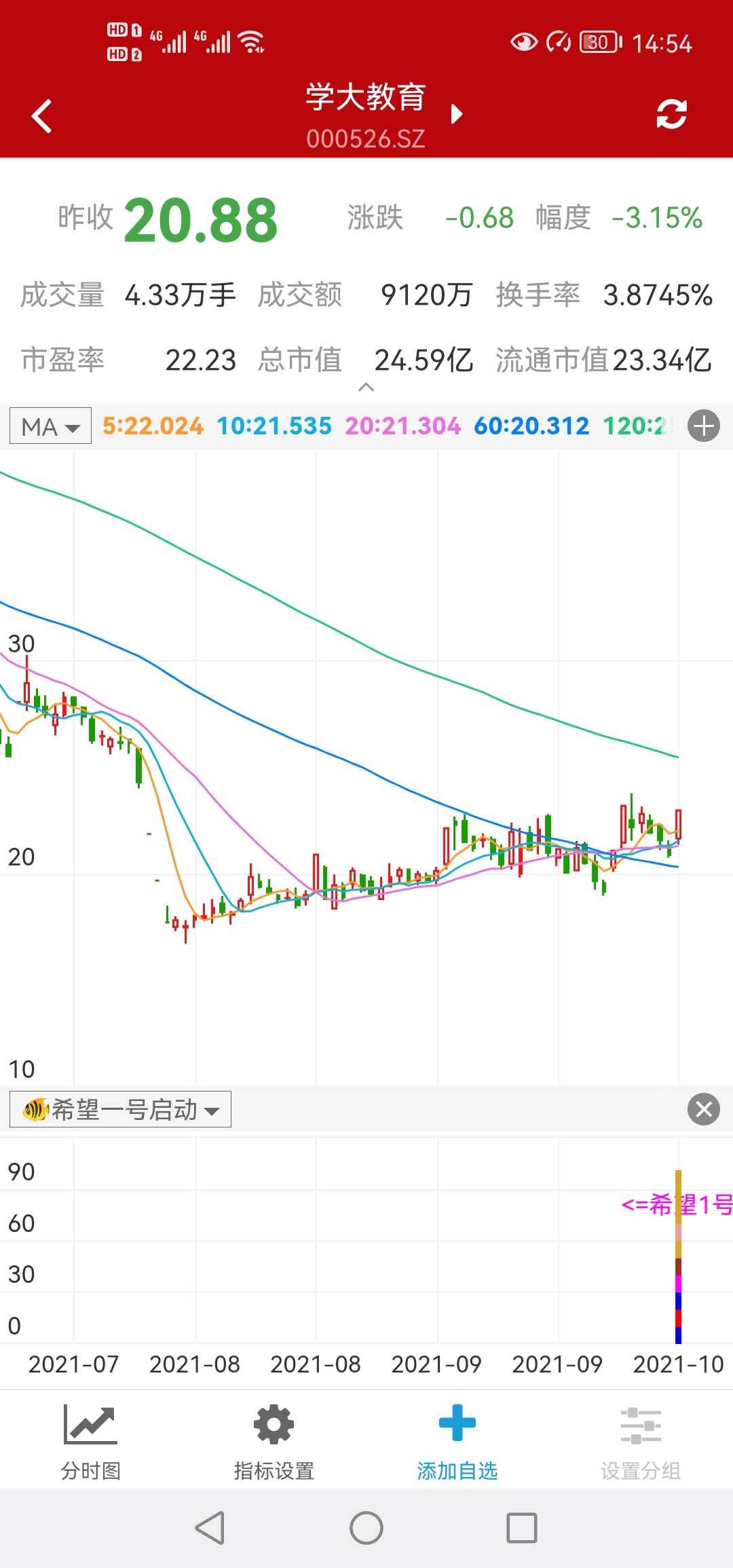The width and height of the screenshot is (733, 1568).
Task: Open 希望一号启动 indicator dropdown
Action: (x=120, y=1109)
